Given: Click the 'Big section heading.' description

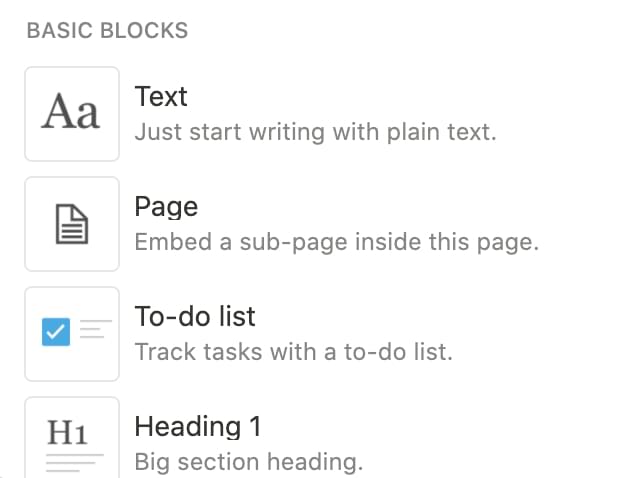Looking at the screenshot, I should pos(248,461).
